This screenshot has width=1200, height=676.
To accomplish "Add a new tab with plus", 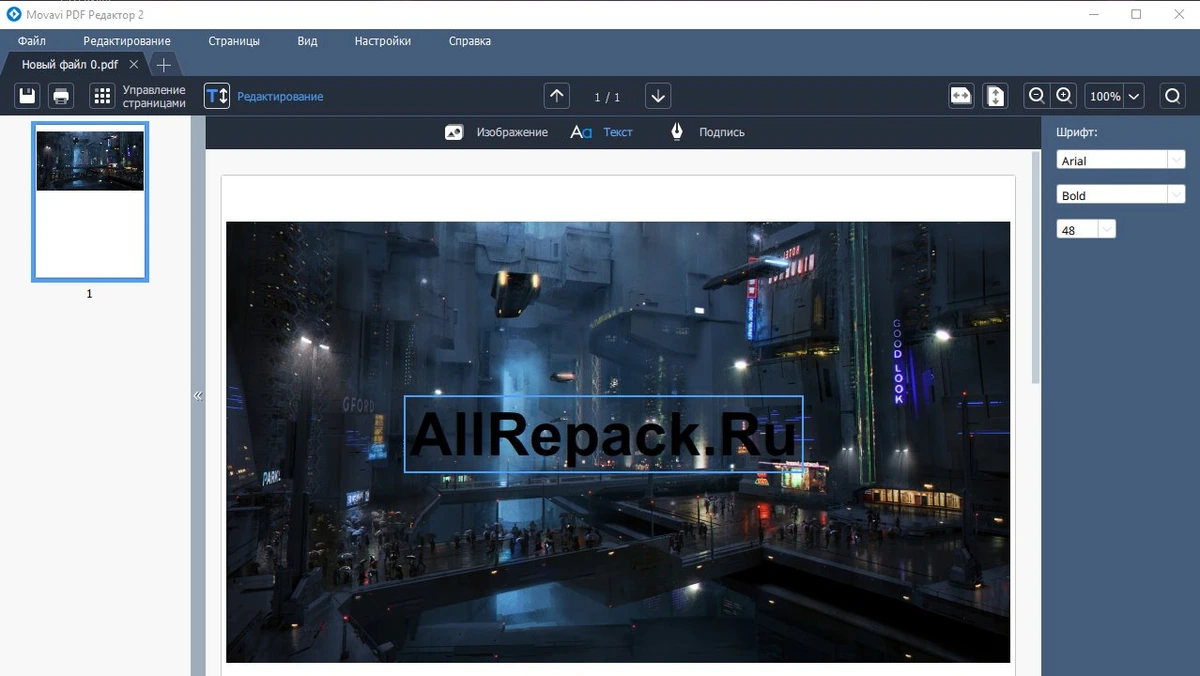I will point(164,64).
